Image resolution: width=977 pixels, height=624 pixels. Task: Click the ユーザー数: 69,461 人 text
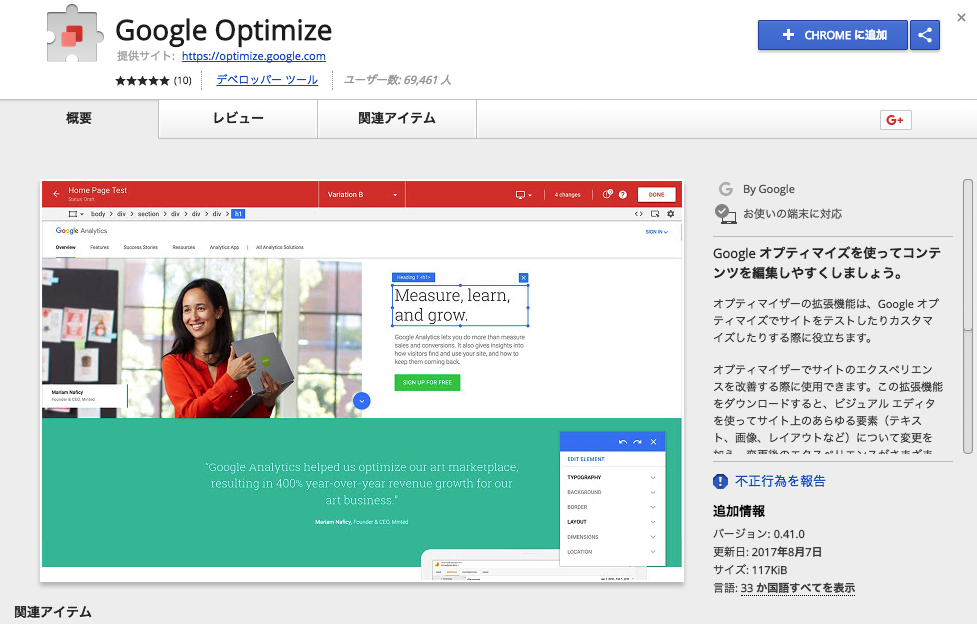click(398, 80)
